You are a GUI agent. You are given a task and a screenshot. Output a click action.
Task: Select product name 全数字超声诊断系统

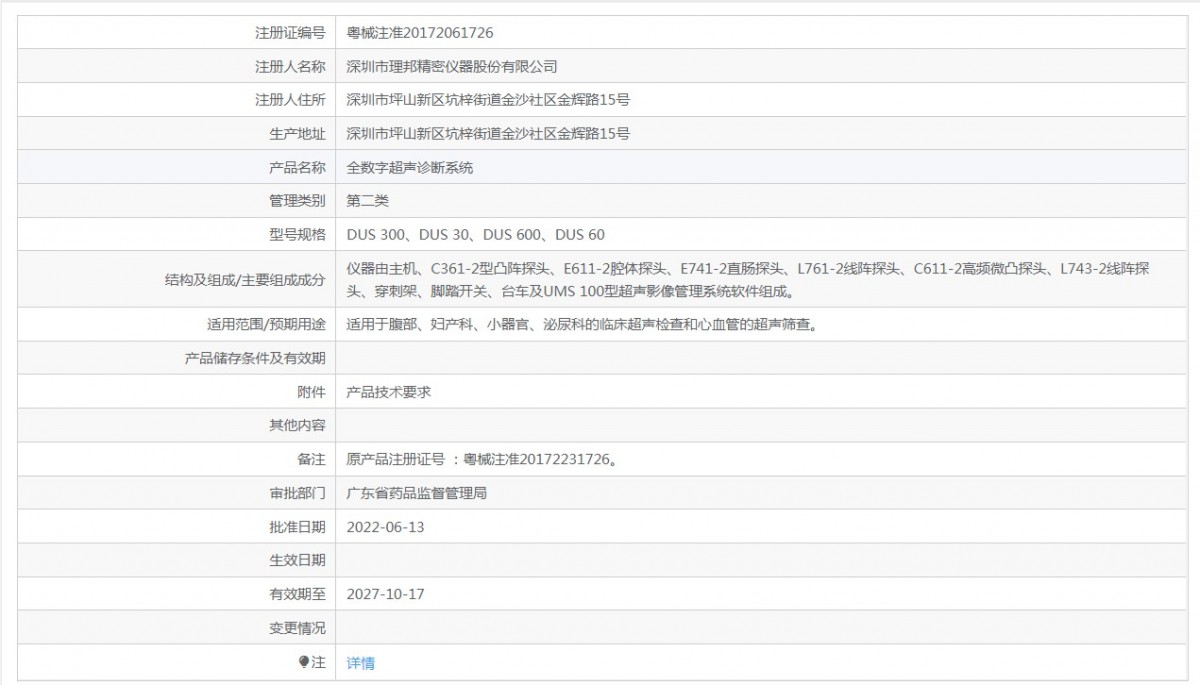pyautogui.click(x=409, y=167)
